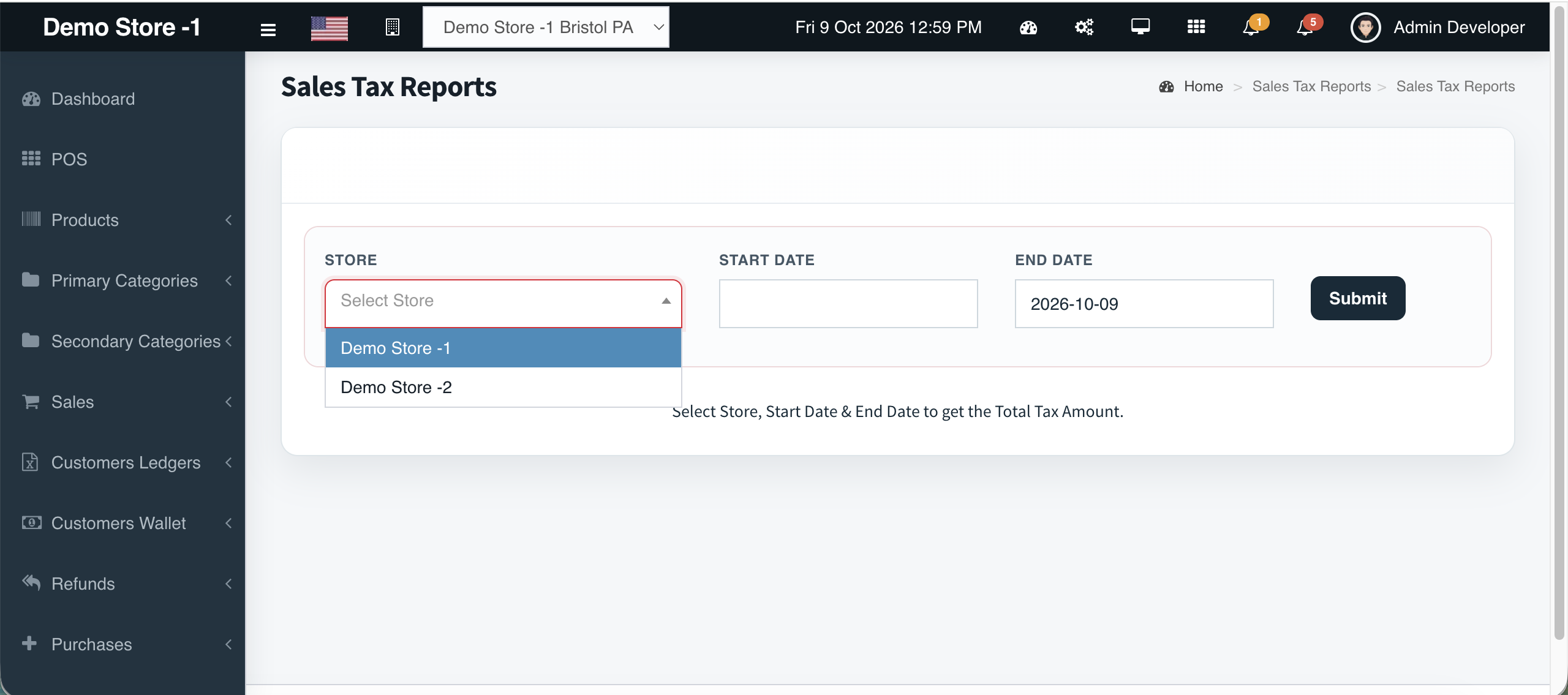Image resolution: width=1568 pixels, height=695 pixels.
Task: Click the Admin Developer avatar
Action: (x=1366, y=28)
